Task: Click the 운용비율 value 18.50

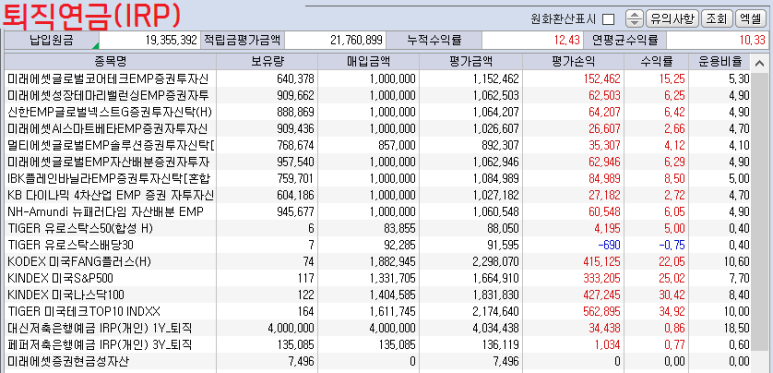Action: (x=736, y=328)
